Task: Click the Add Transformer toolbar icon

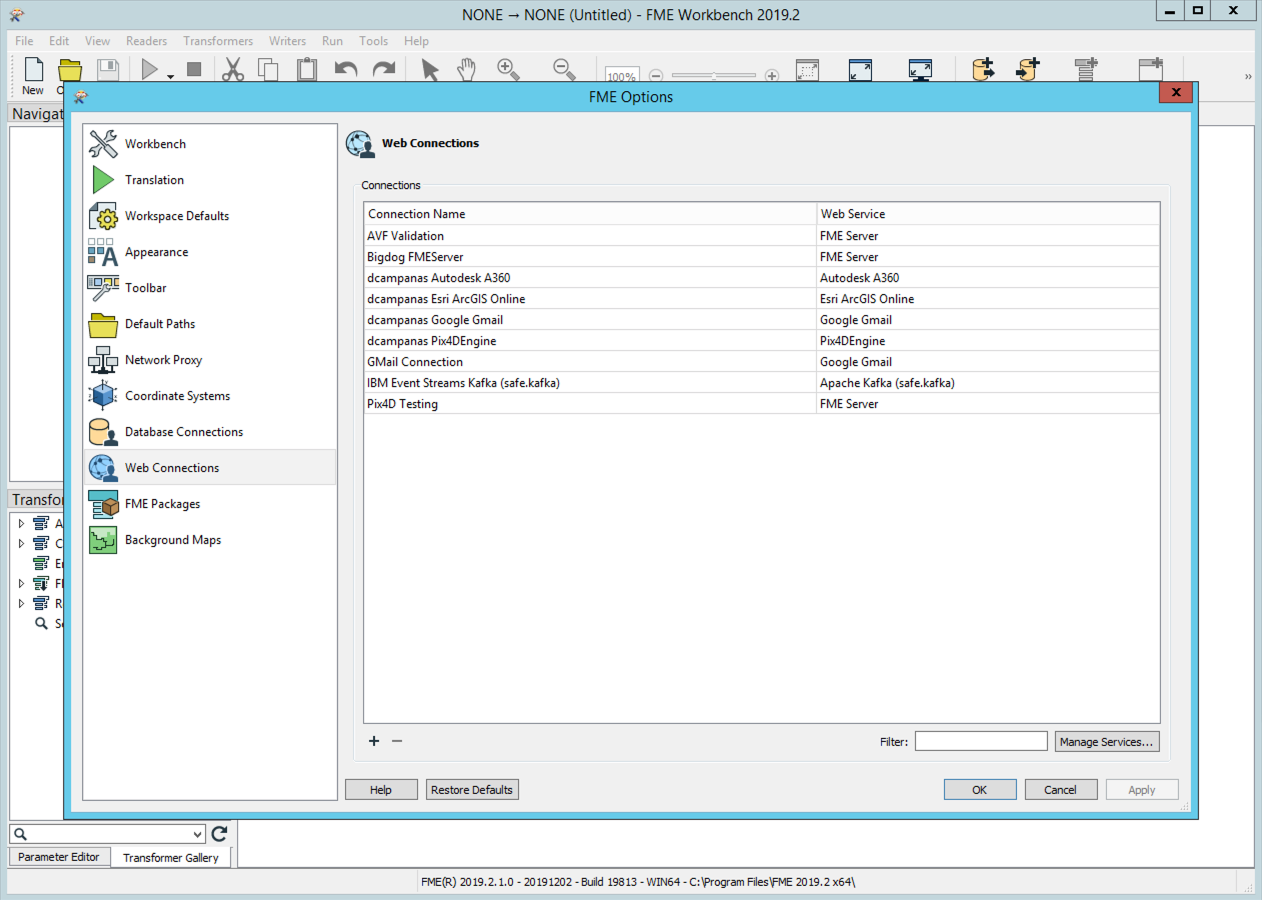Action: pos(1086,70)
